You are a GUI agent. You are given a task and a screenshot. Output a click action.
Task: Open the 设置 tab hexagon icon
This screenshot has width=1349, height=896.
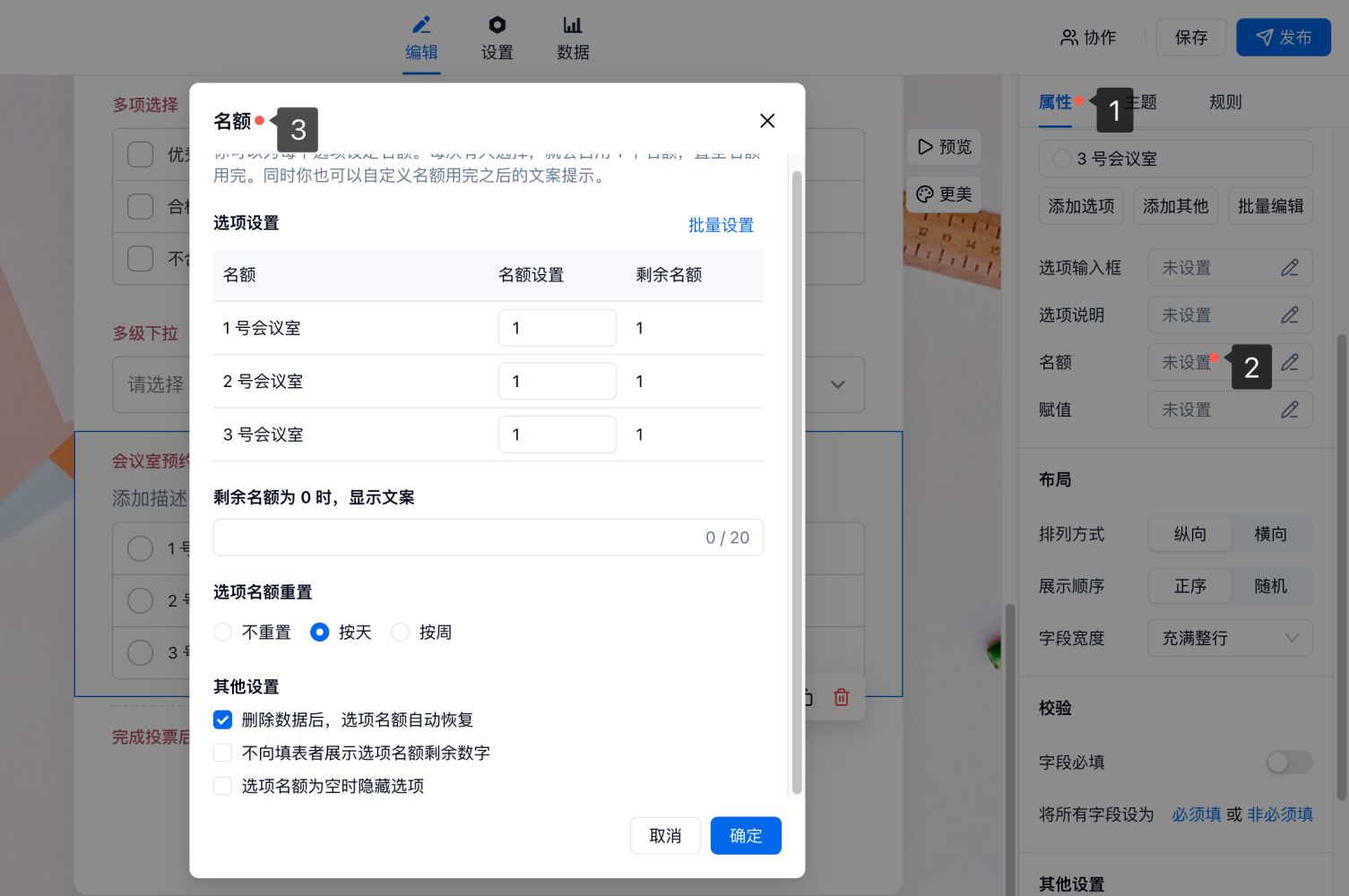pyautogui.click(x=497, y=25)
